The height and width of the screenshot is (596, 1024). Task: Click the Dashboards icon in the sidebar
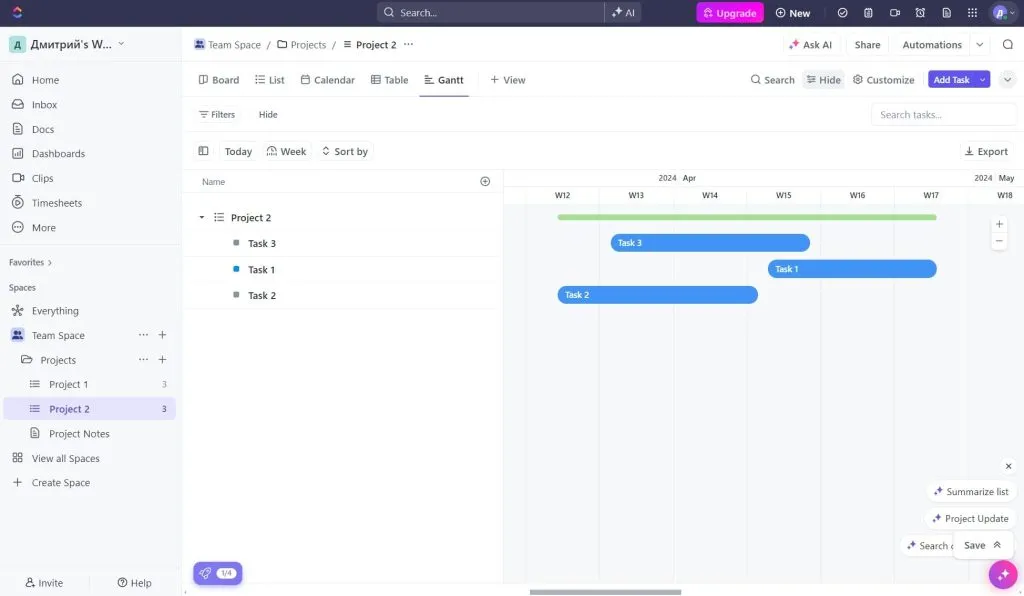tap(17, 153)
